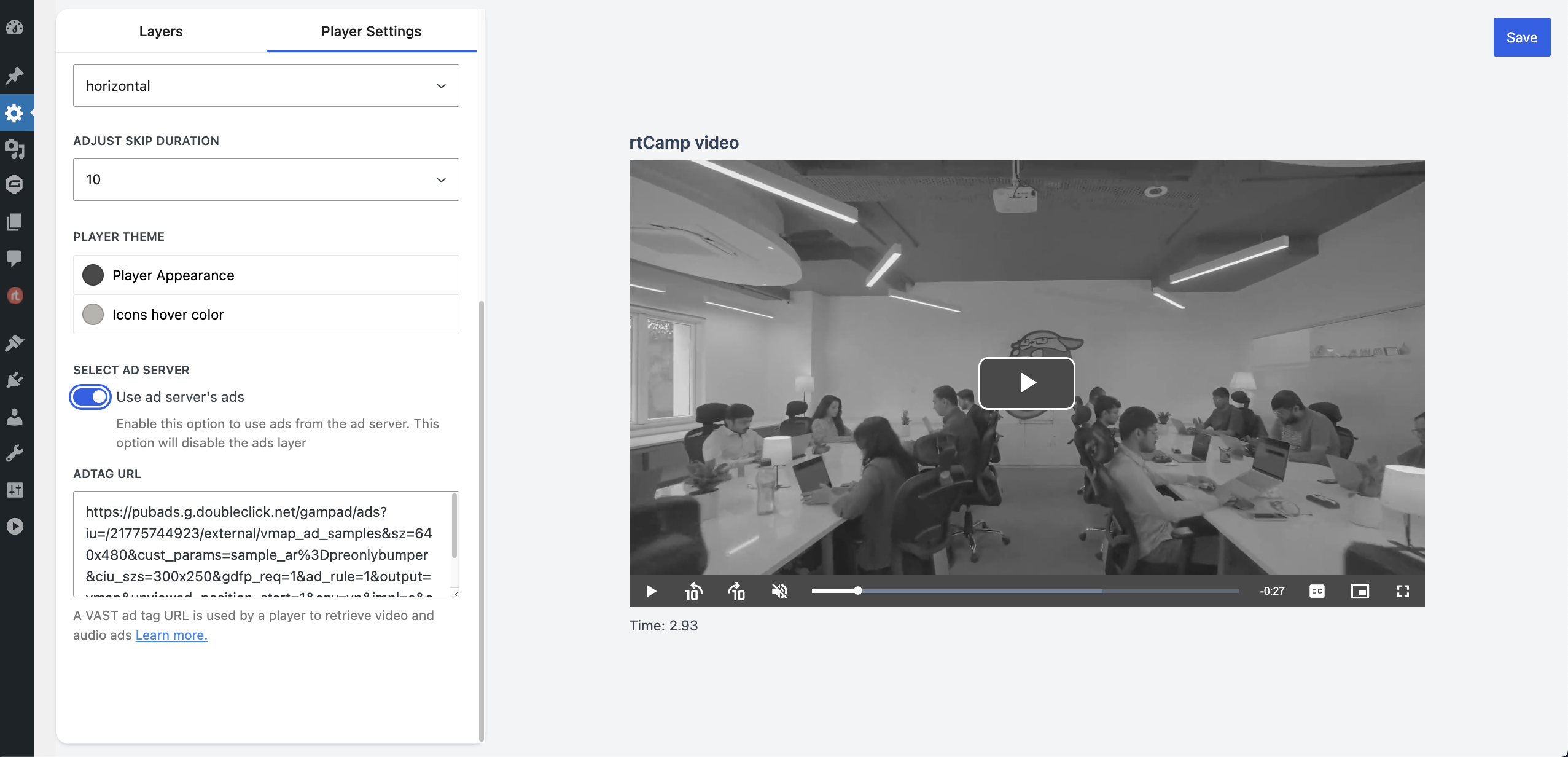This screenshot has width=1568, height=757.
Task: Enter fullscreen video mode
Action: [1403, 591]
